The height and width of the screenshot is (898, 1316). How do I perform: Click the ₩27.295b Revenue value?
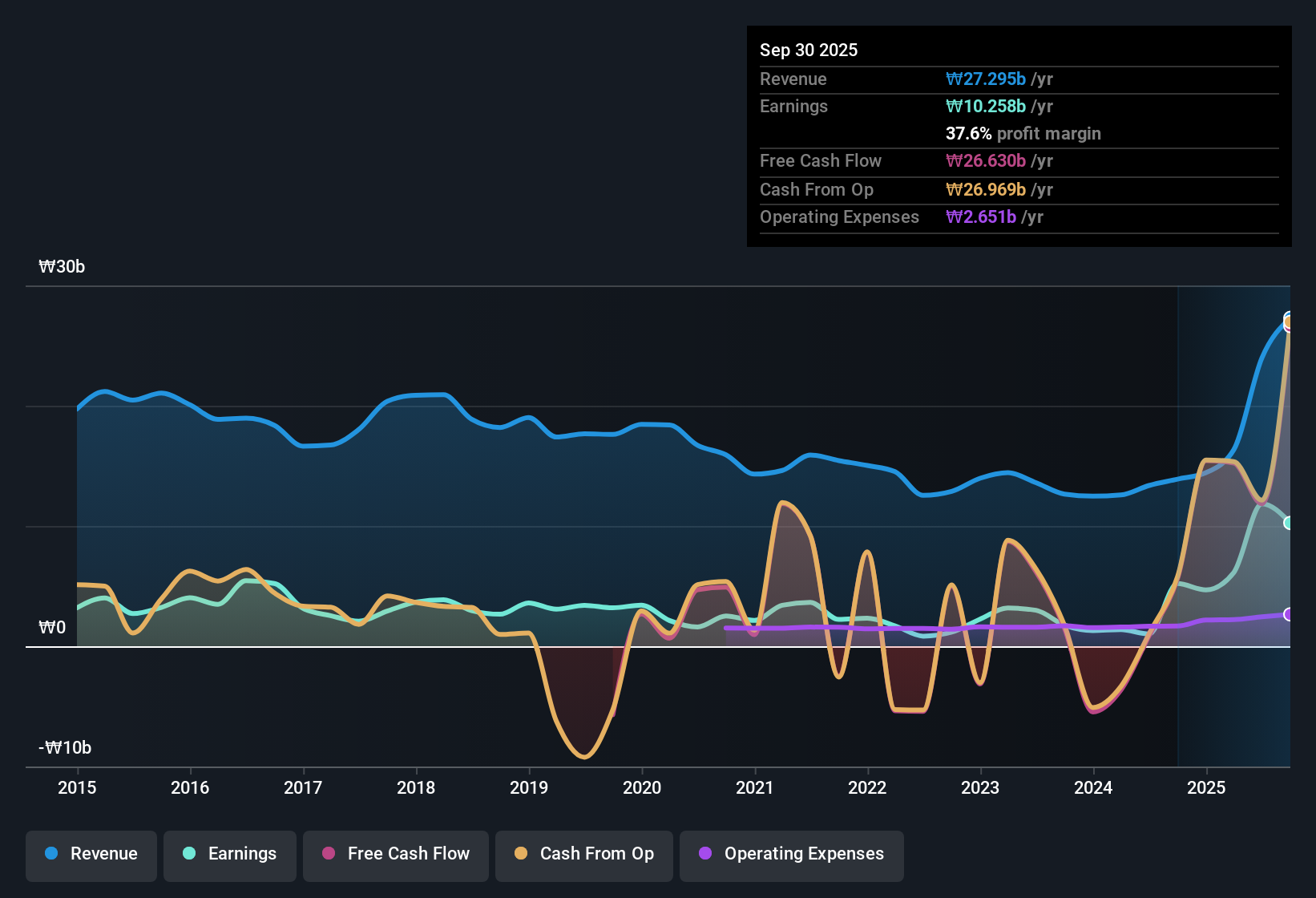point(987,79)
